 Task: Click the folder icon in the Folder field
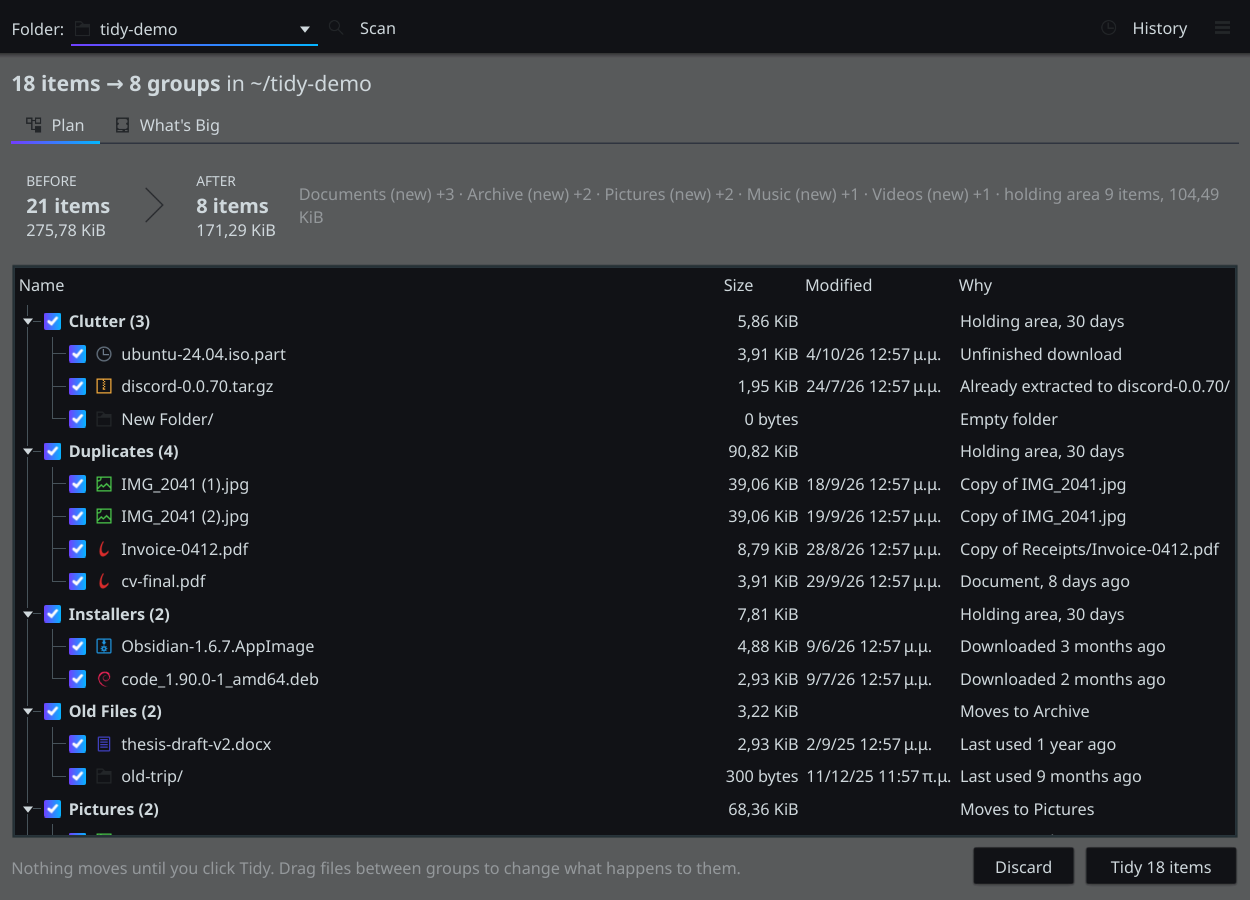click(83, 29)
